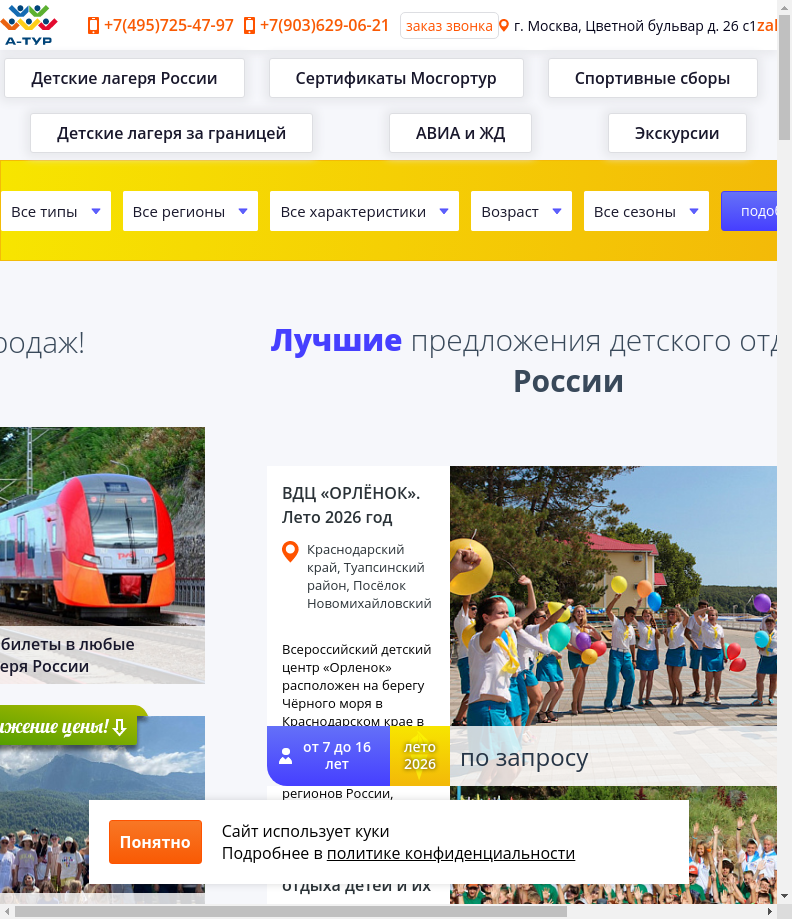This screenshot has height=919, width=792.
Task: Click the green снижение цены banner
Action: 70,726
